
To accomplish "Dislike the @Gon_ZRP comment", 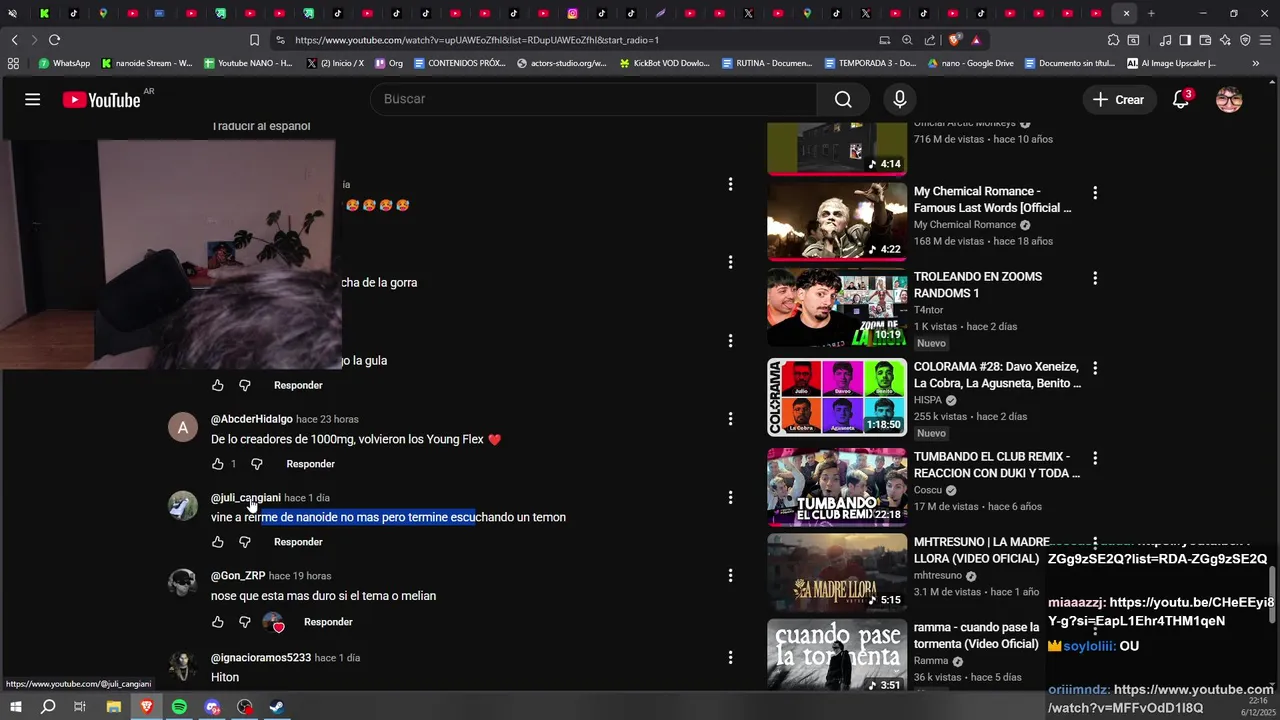I will (244, 622).
